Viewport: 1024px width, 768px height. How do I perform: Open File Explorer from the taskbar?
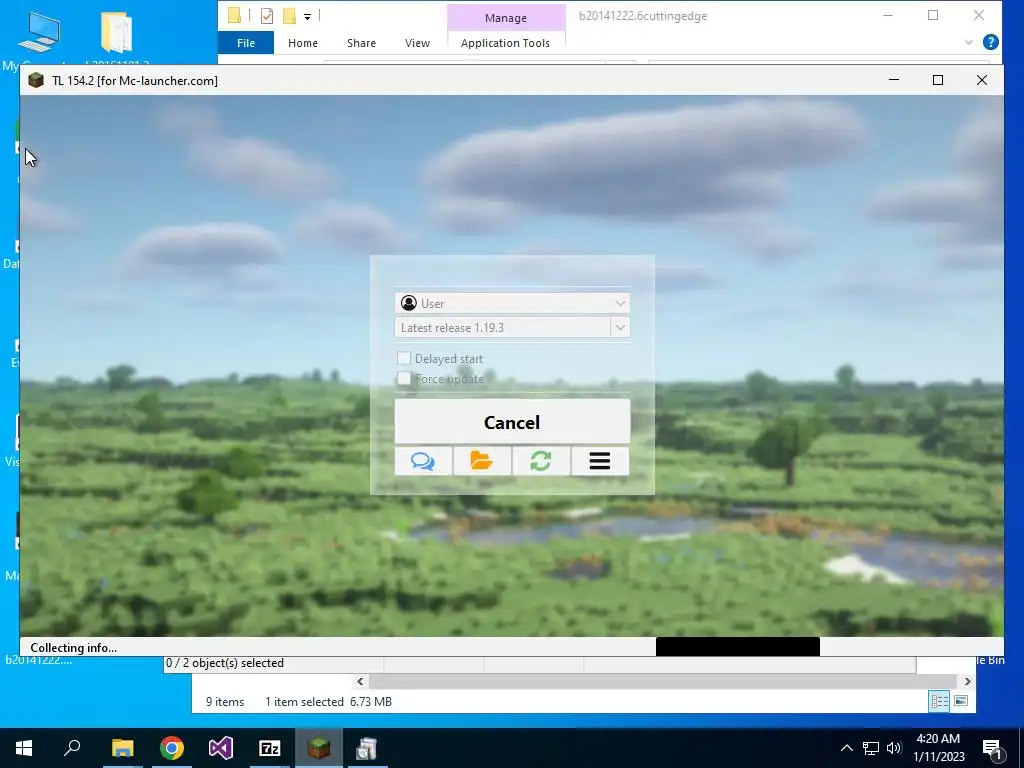click(122, 748)
